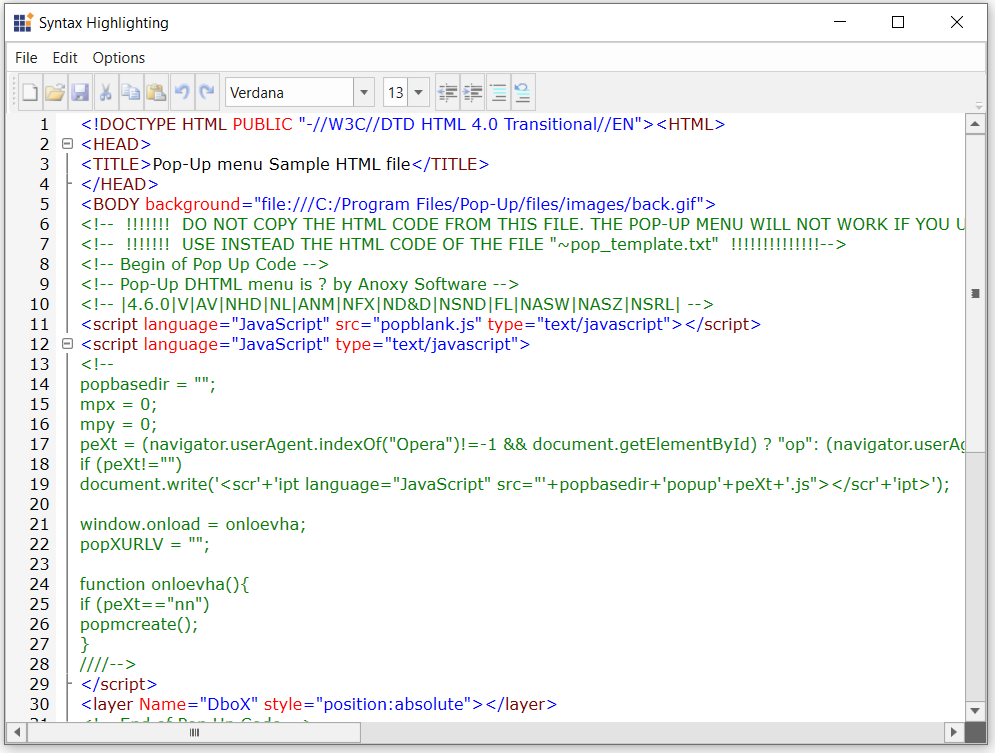Open the Options menu
The width and height of the screenshot is (995, 753).
tap(119, 58)
